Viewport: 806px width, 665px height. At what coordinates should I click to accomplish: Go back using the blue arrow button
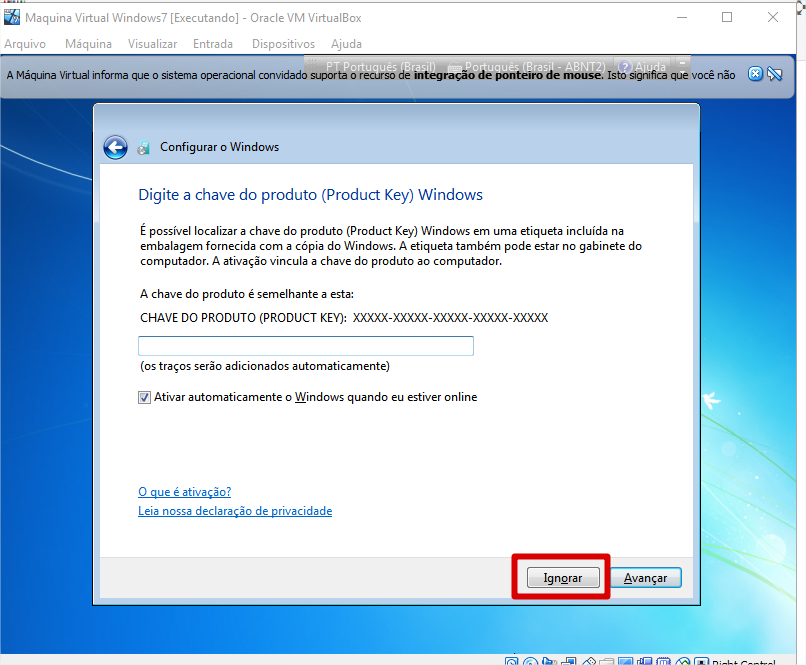click(116, 148)
